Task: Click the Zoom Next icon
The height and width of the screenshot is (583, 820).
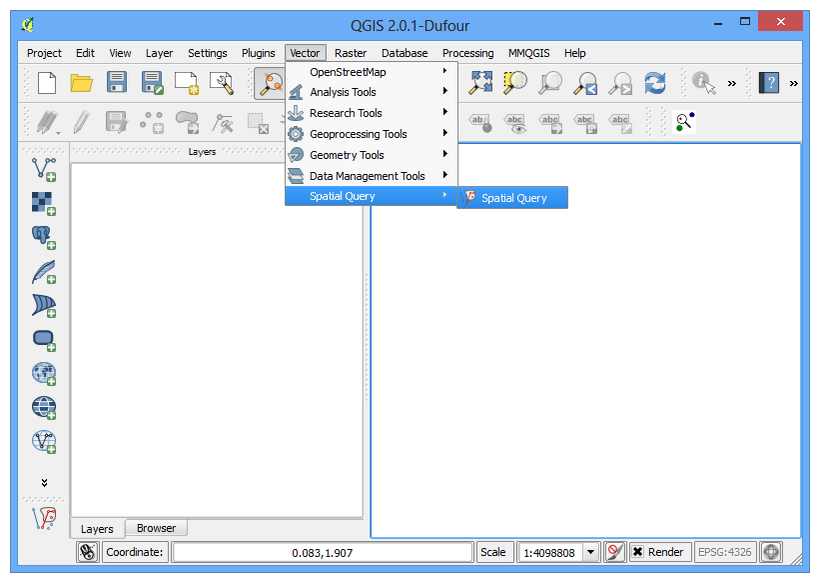Action: pyautogui.click(x=620, y=83)
